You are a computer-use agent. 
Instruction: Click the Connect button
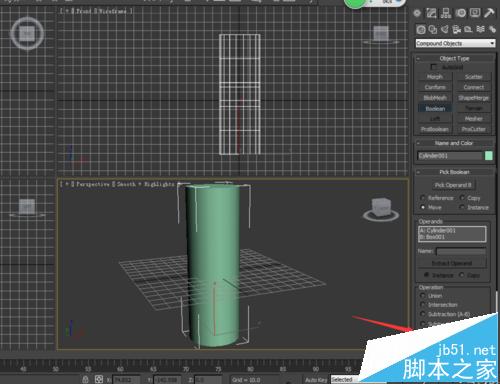point(473,87)
